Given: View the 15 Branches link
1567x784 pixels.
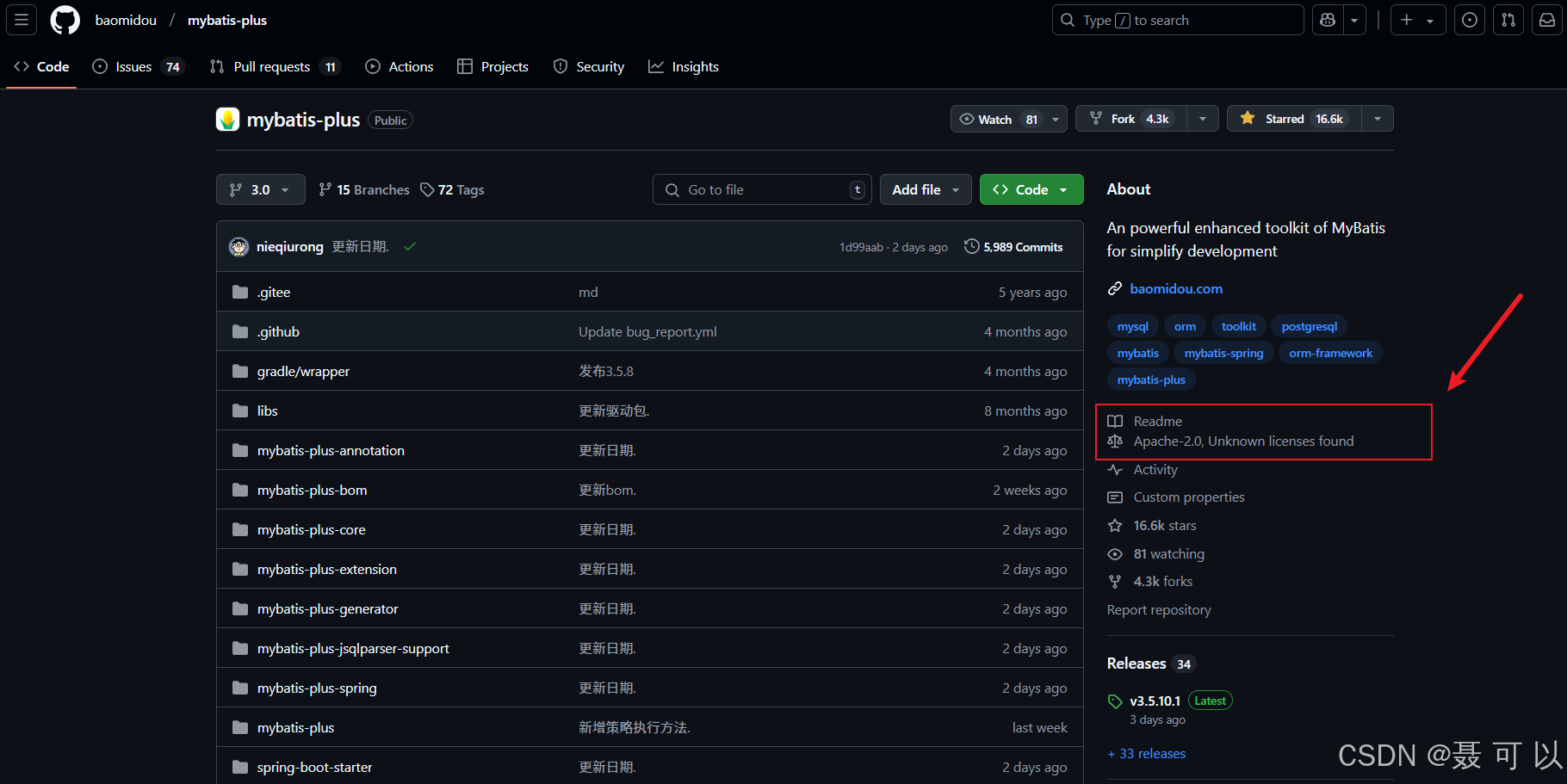Looking at the screenshot, I should click(x=364, y=189).
